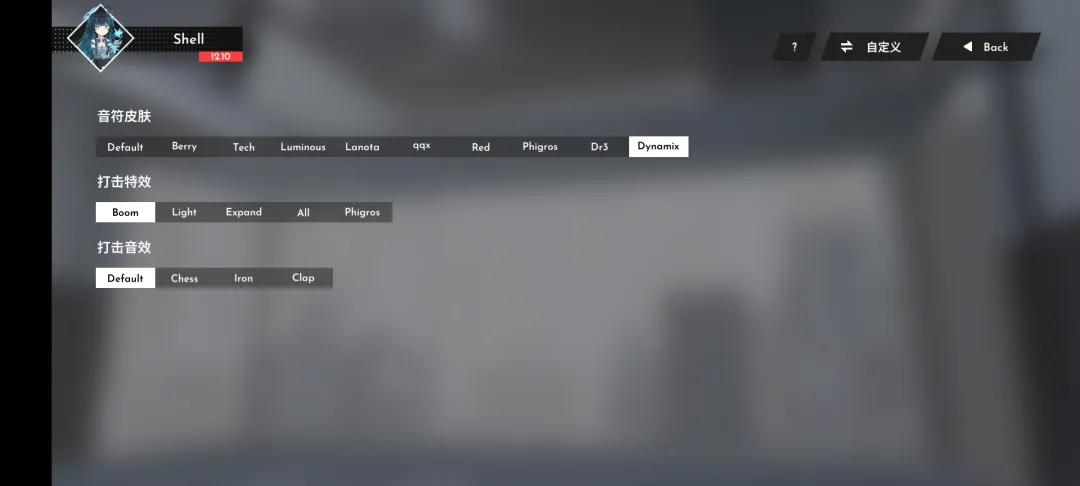Select the Iron hit sound
1080x486 pixels.
pyautogui.click(x=244, y=278)
